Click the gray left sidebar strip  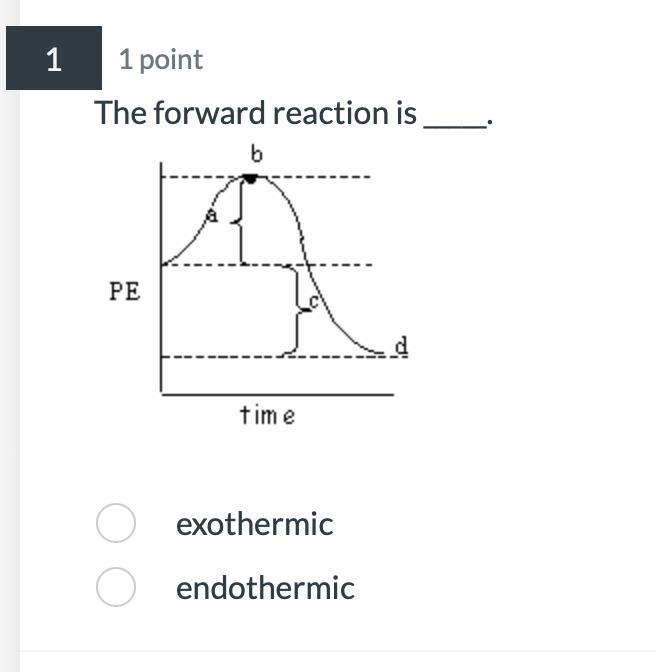point(10,336)
